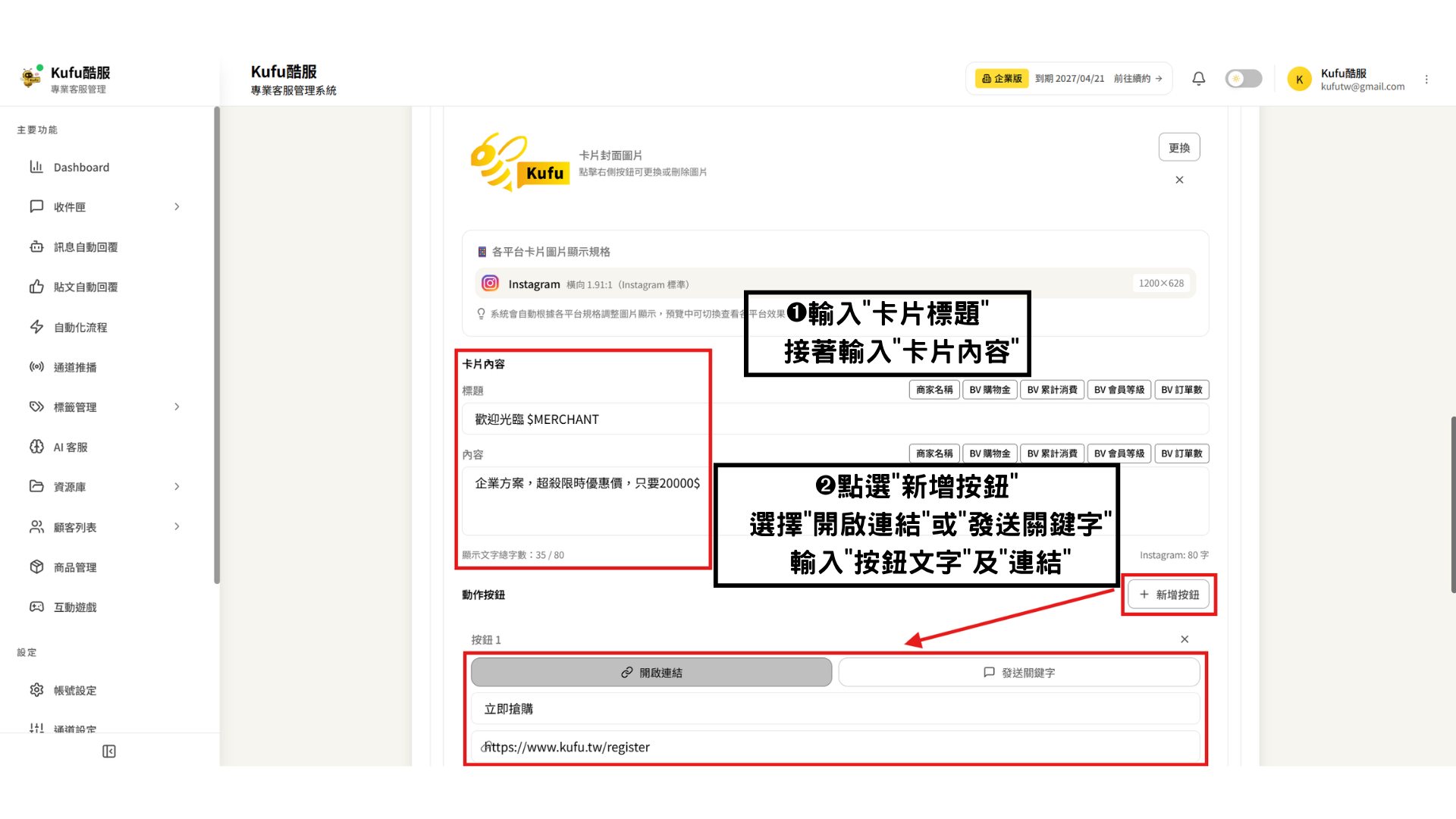Click the inbox (收件匣) message icon

(36, 206)
